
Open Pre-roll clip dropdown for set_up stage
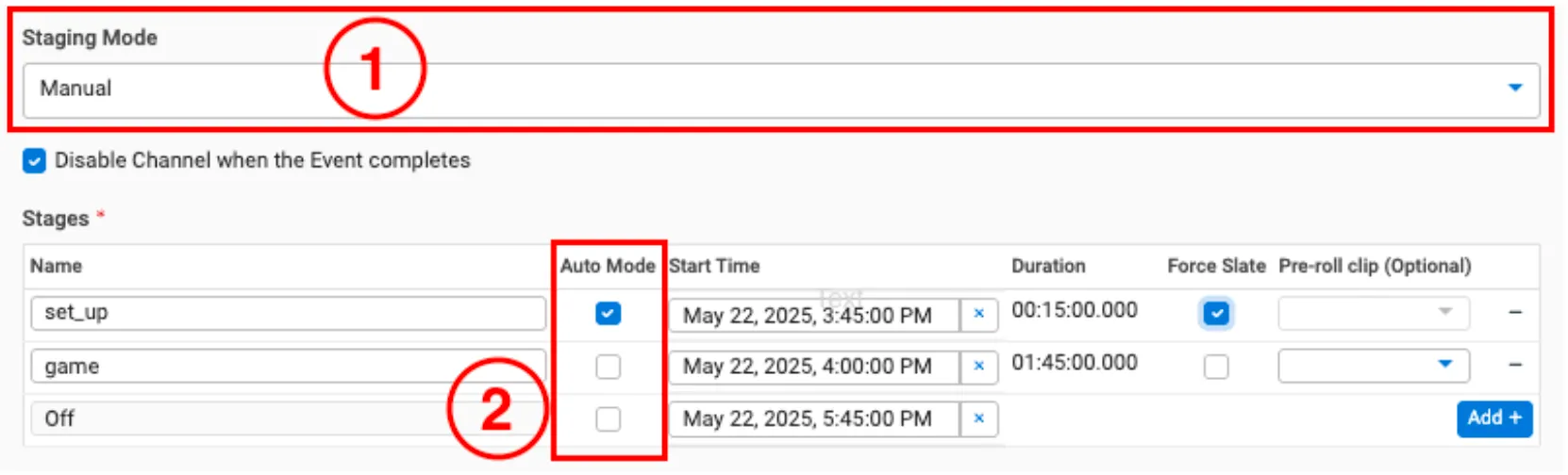tap(1374, 313)
